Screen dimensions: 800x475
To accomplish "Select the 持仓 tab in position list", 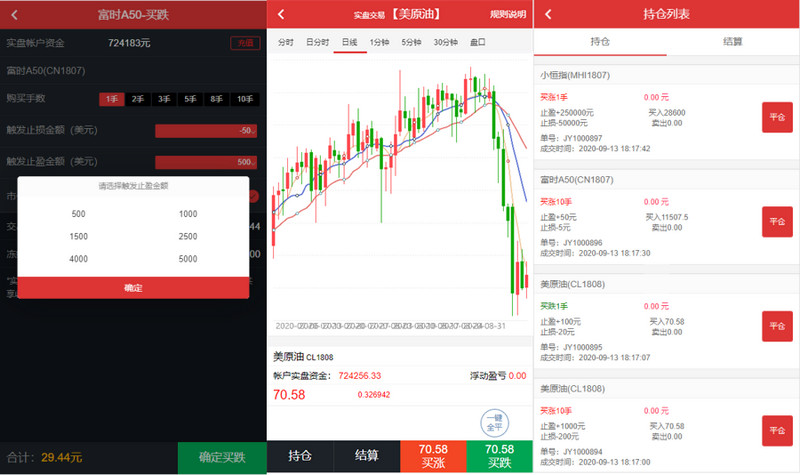I will 600,42.
